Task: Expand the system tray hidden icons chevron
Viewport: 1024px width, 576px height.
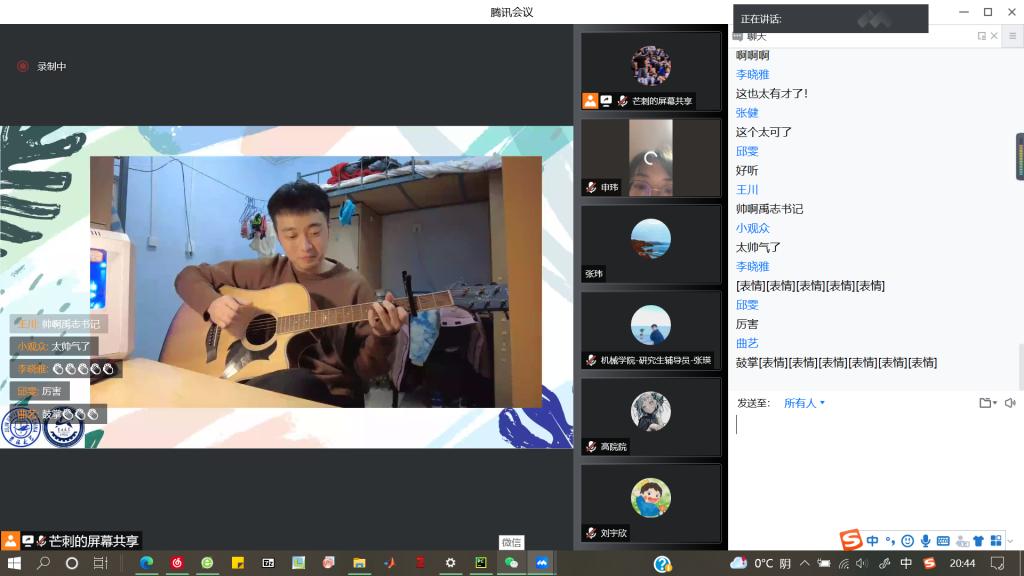Action: coord(805,563)
